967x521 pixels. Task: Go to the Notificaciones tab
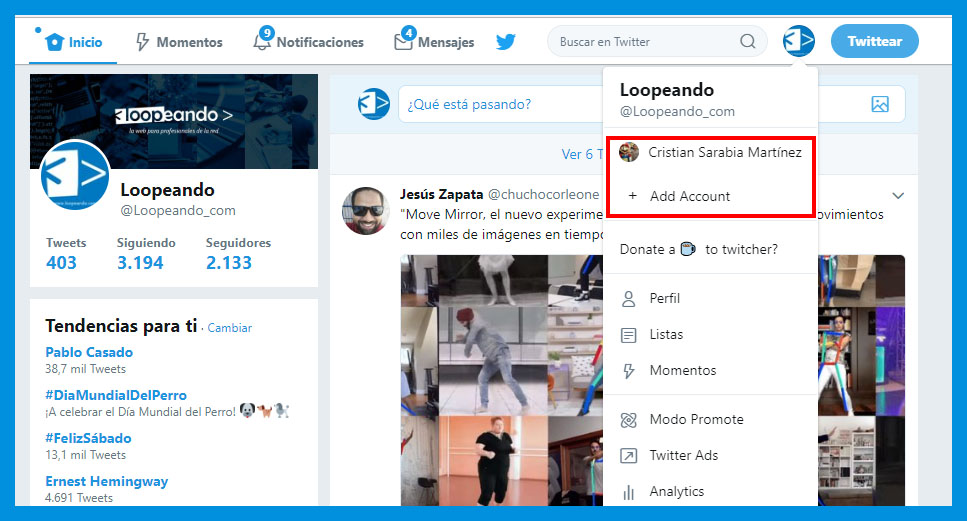pos(308,42)
